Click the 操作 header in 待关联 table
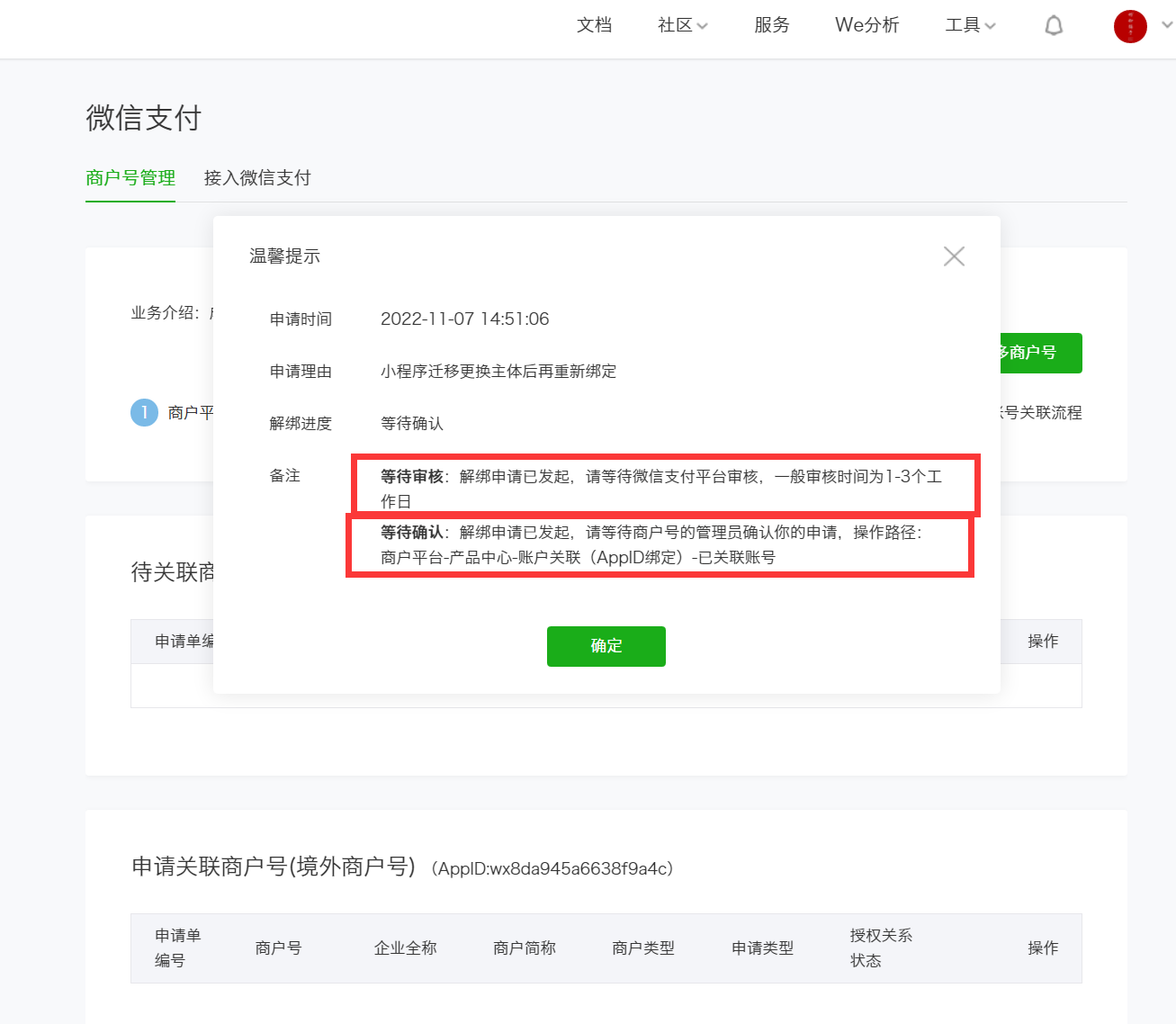This screenshot has height=1024, width=1176. tap(1043, 642)
